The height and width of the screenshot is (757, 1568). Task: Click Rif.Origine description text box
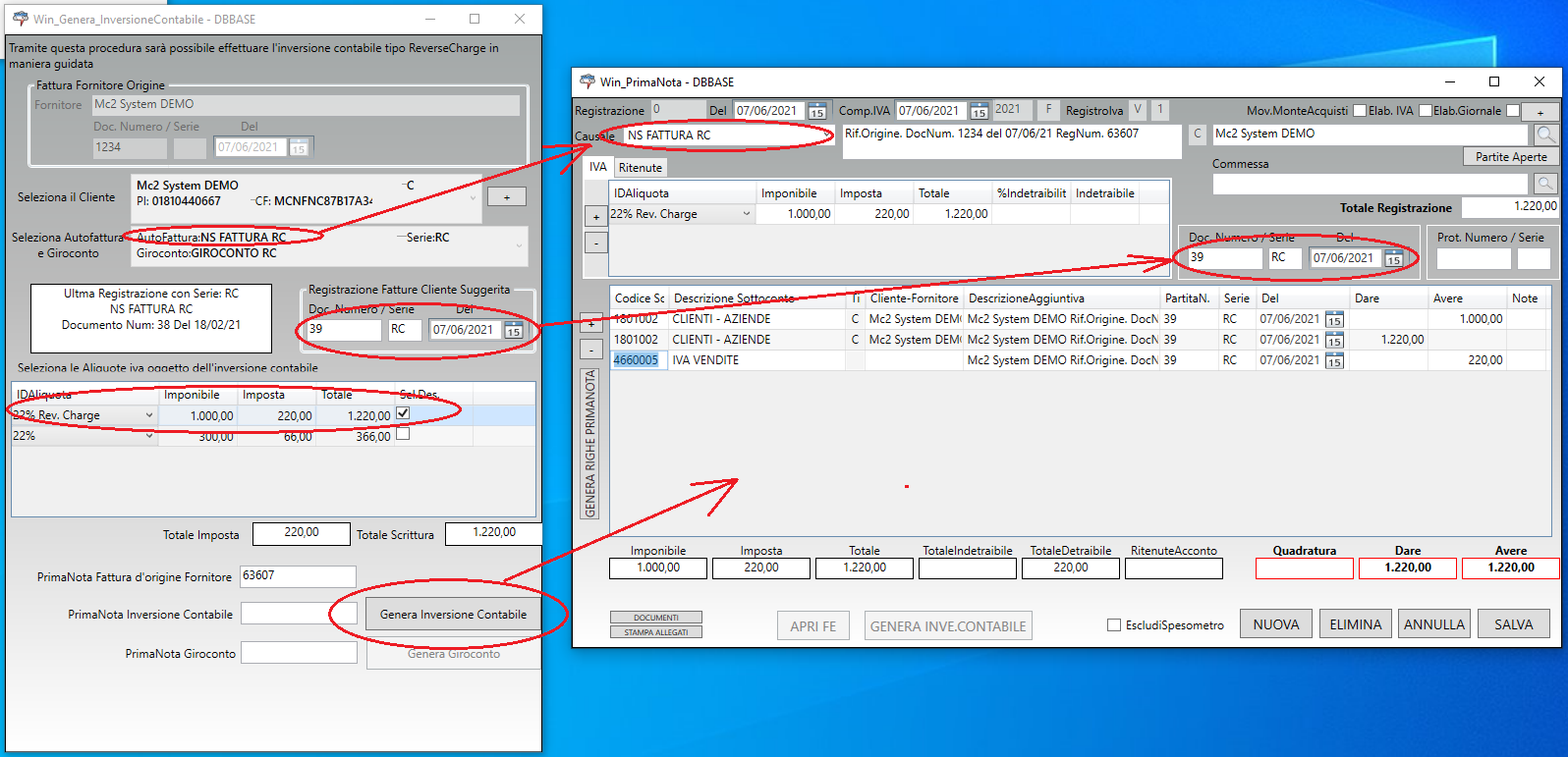point(1011,141)
